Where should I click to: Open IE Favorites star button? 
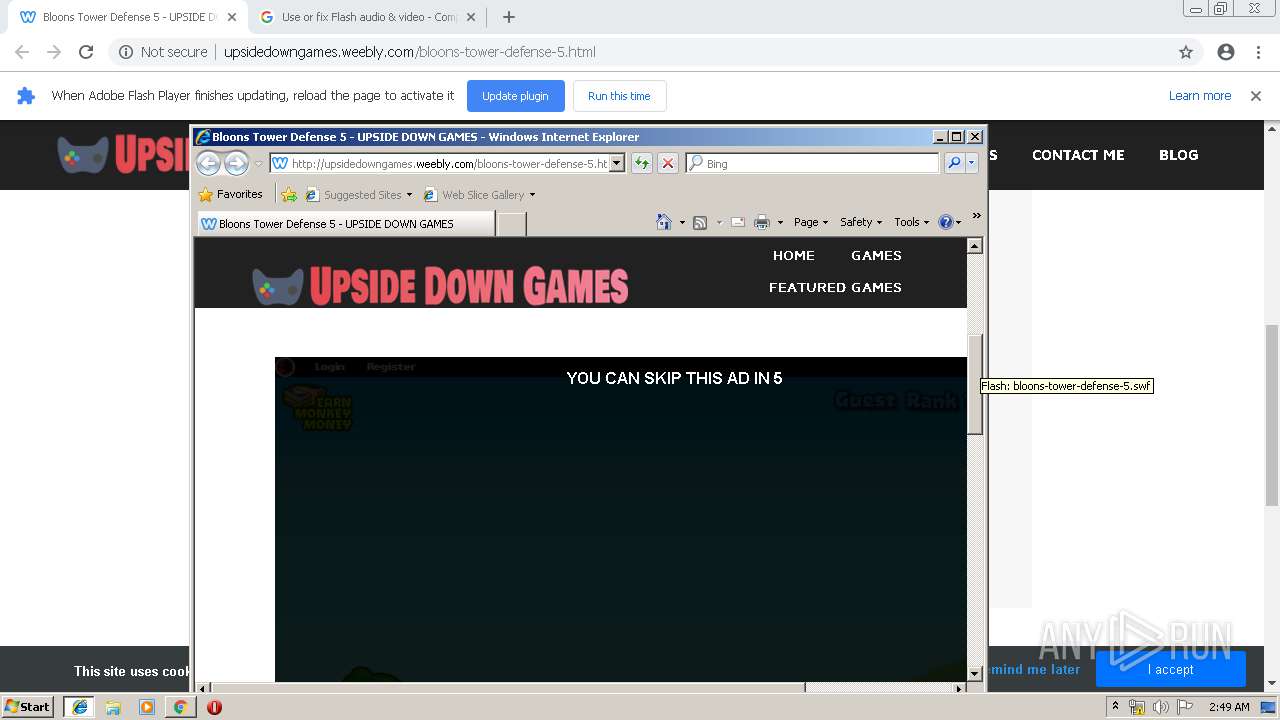206,195
